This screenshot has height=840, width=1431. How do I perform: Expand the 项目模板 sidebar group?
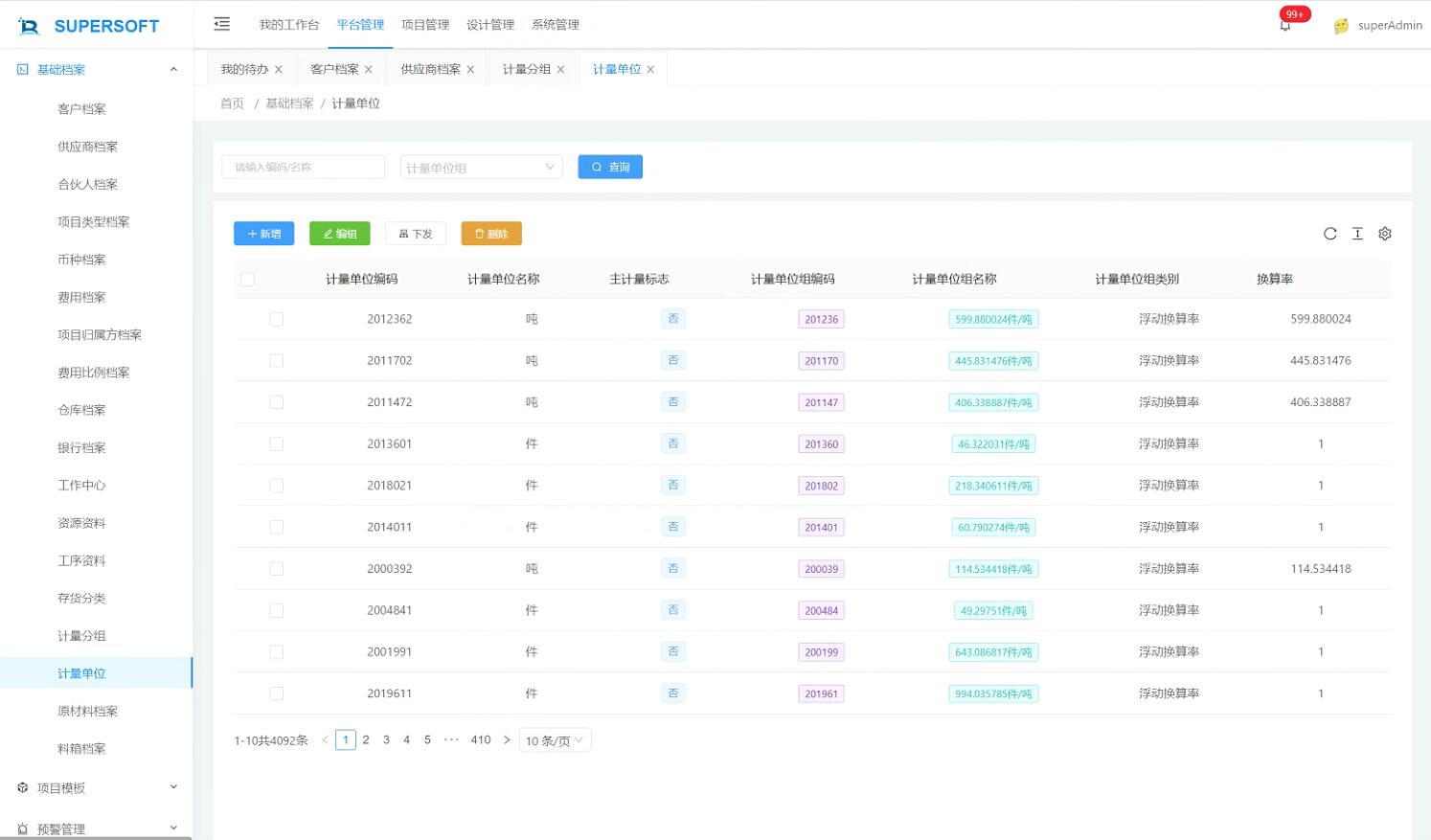(96, 788)
